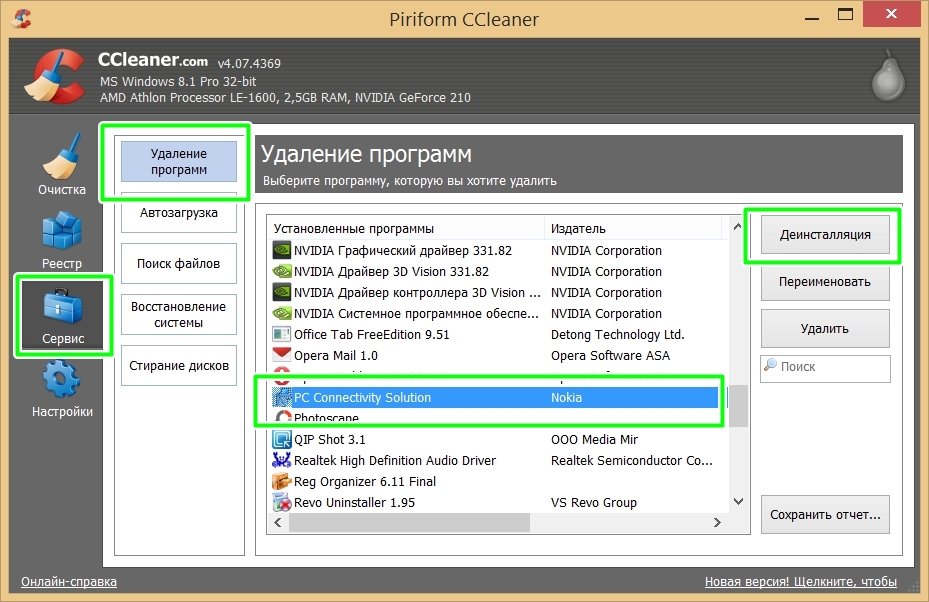Open the Реестр registry section
This screenshot has width=929, height=602.
(62, 241)
